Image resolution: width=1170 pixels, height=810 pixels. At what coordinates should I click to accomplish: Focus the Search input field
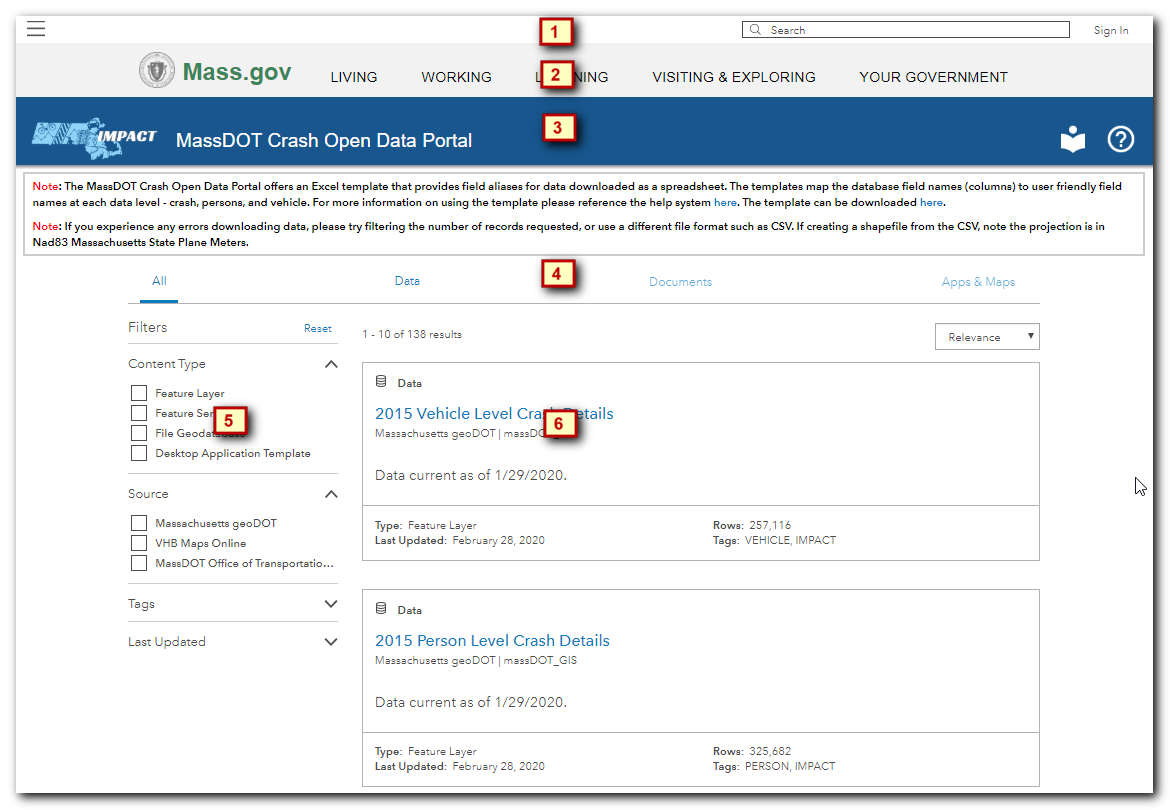[x=906, y=30]
